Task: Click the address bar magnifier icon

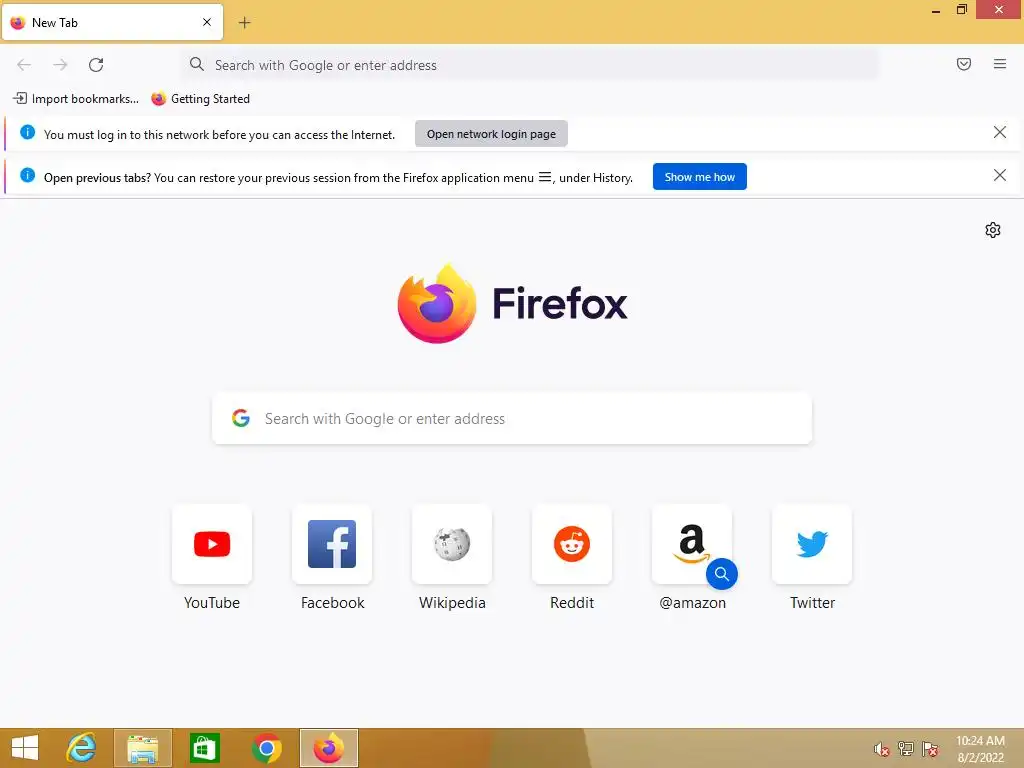Action: pos(197,64)
